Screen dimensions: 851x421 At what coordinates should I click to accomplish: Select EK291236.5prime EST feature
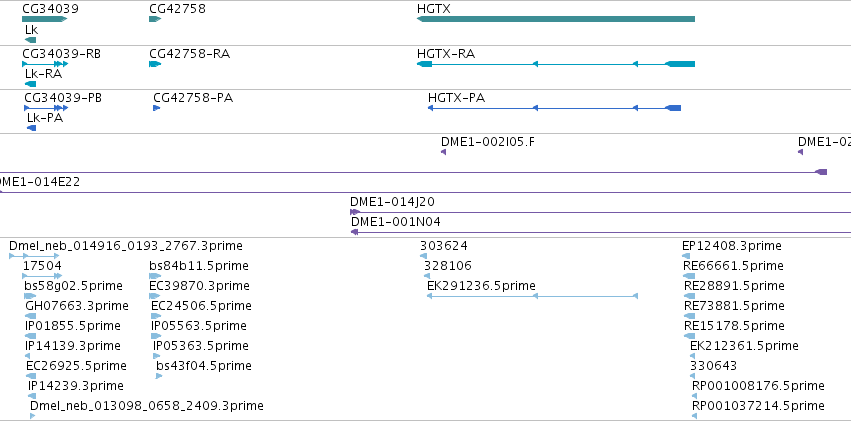pyautogui.click(x=532, y=296)
